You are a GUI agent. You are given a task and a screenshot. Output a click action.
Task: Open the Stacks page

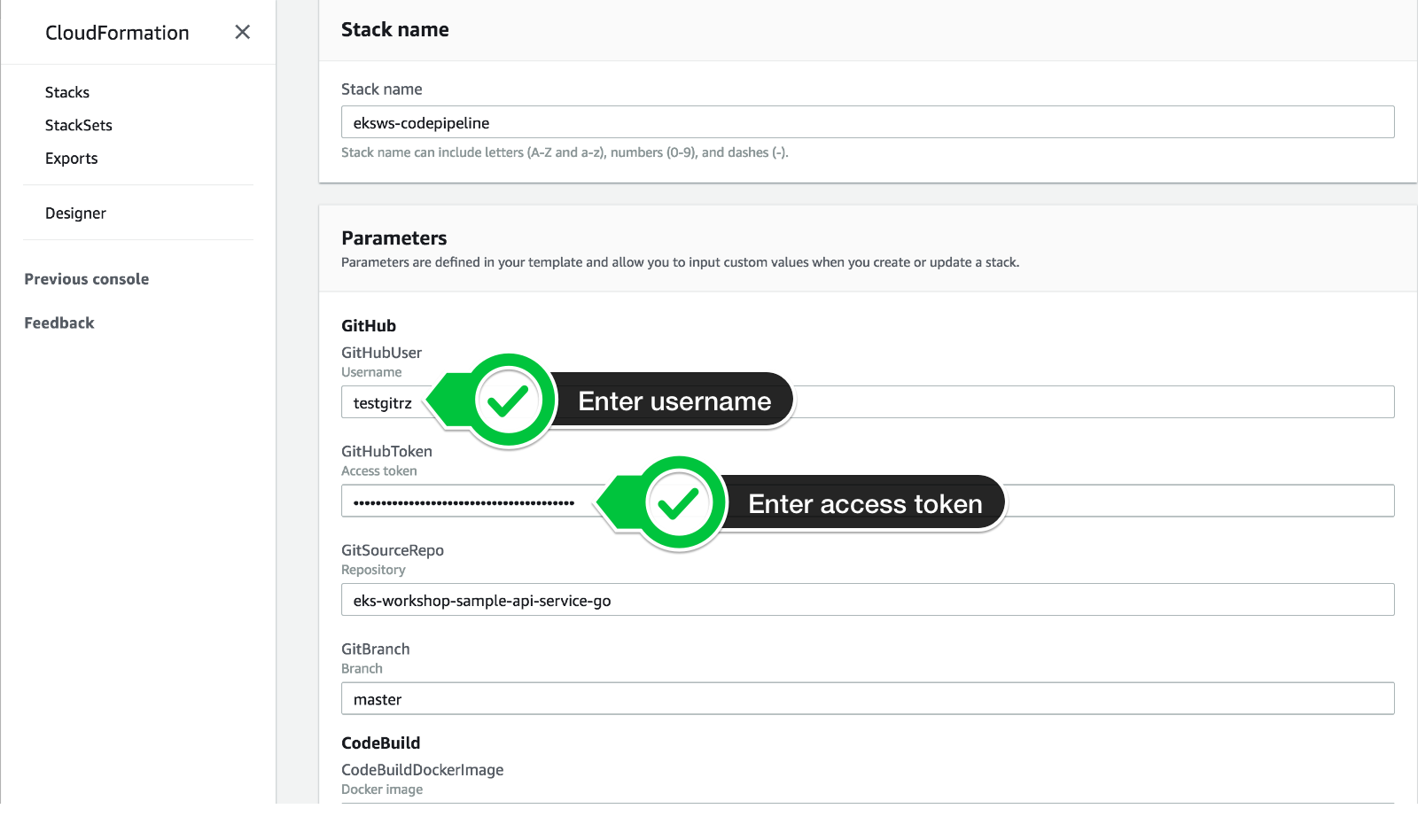66,91
